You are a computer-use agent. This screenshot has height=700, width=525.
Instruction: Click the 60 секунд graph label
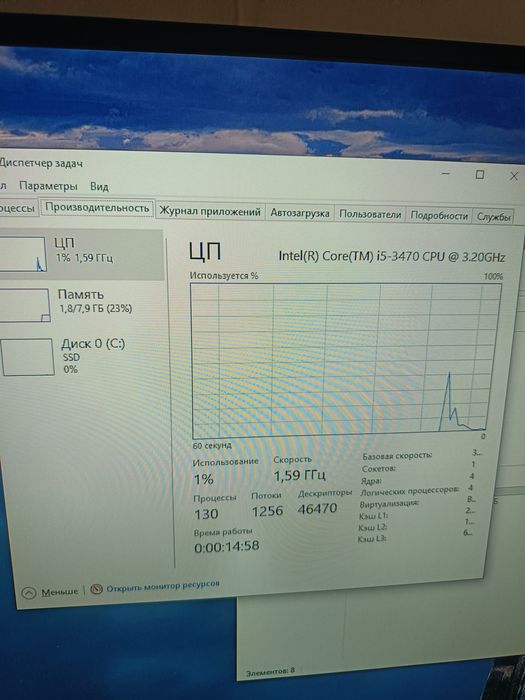coord(212,446)
